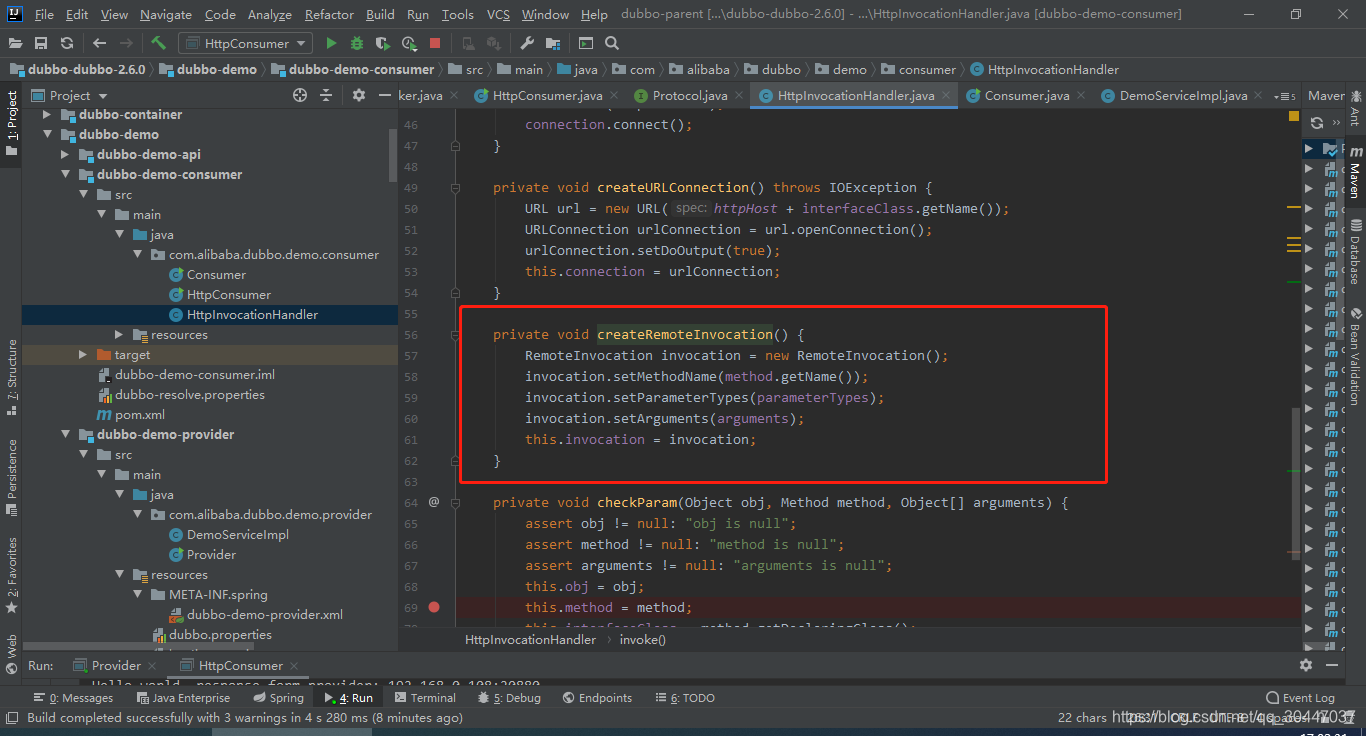Toggle the Ant Build side panel
Viewport: 1366px width, 736px height.
pyautogui.click(x=1355, y=108)
